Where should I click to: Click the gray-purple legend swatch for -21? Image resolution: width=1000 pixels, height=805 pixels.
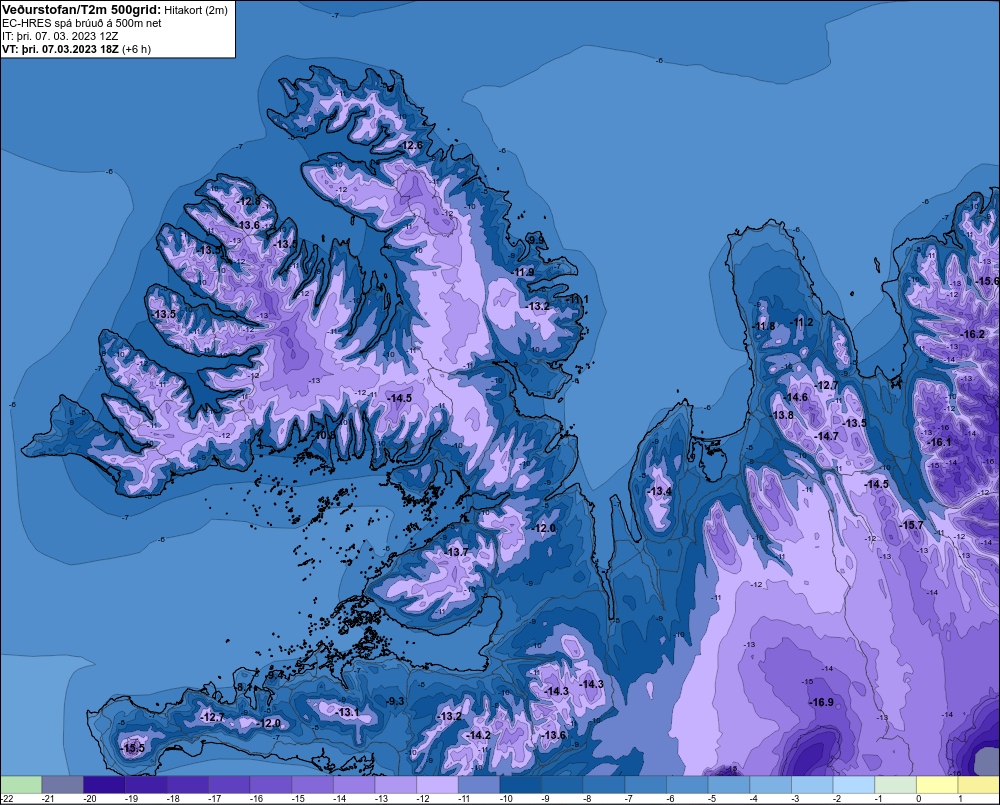click(x=62, y=785)
